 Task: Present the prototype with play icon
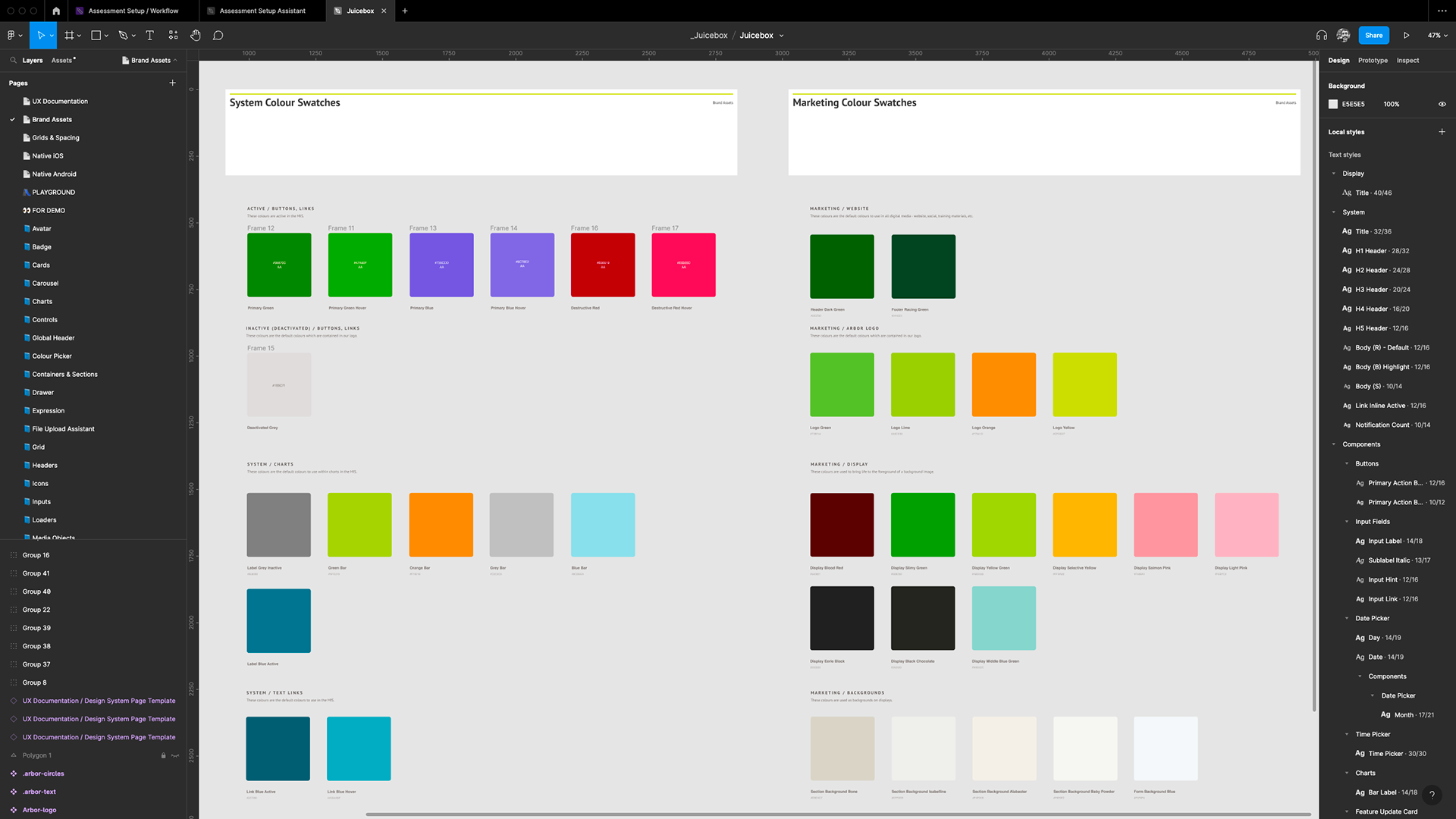[x=1407, y=35]
